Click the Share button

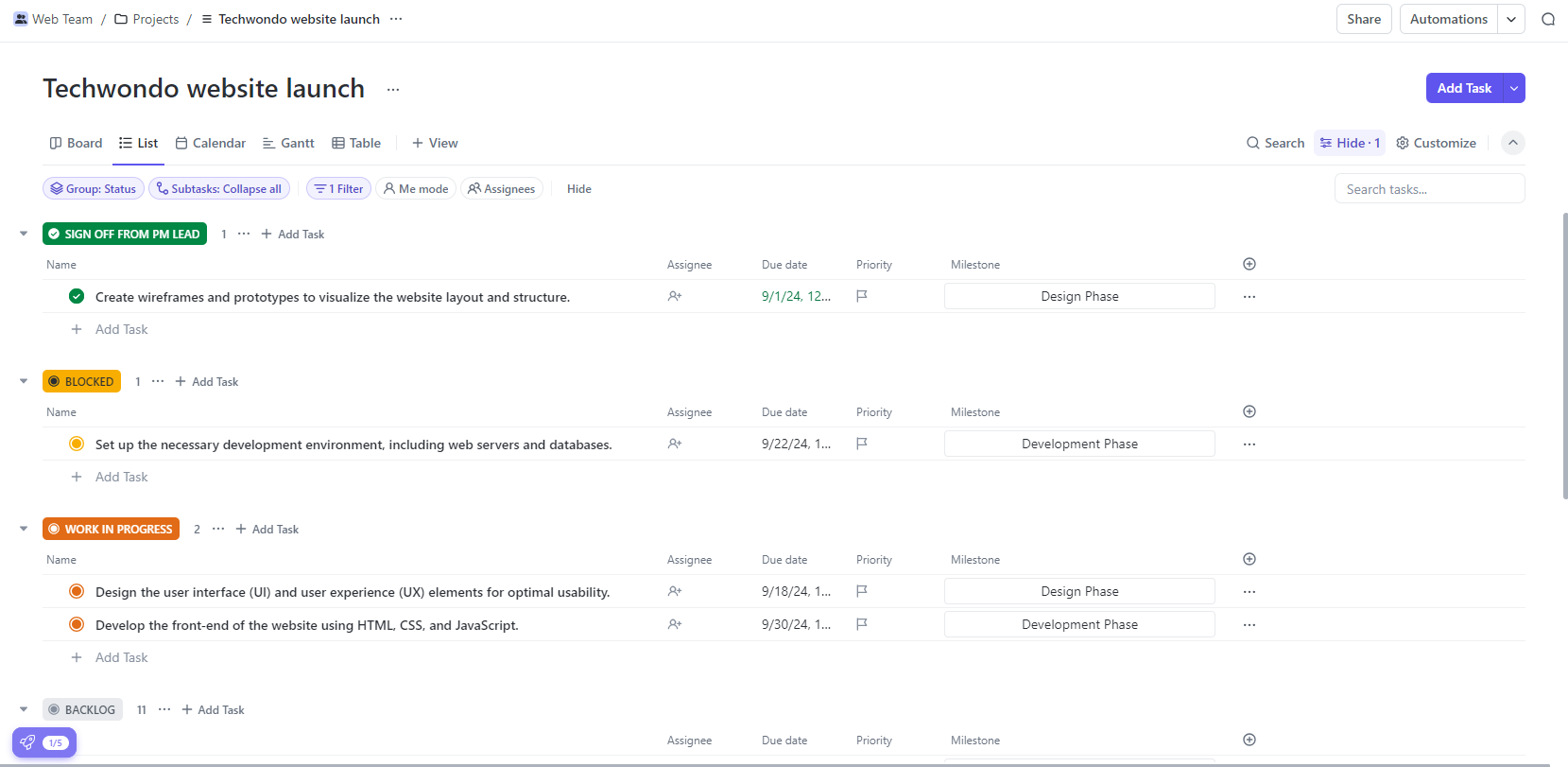pos(1364,19)
